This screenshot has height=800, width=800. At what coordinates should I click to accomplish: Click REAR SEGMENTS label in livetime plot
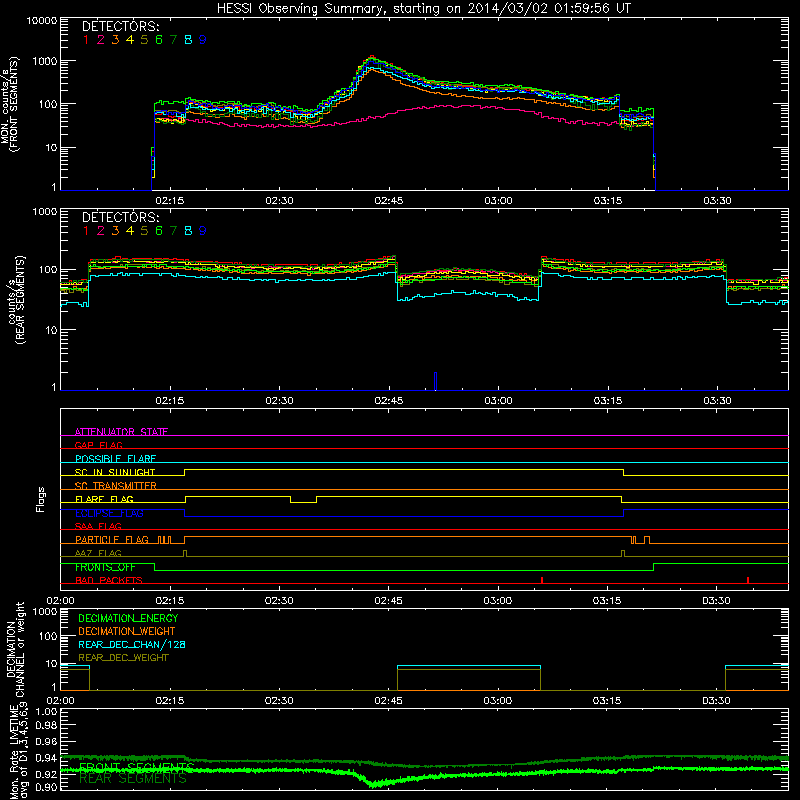click(x=133, y=779)
